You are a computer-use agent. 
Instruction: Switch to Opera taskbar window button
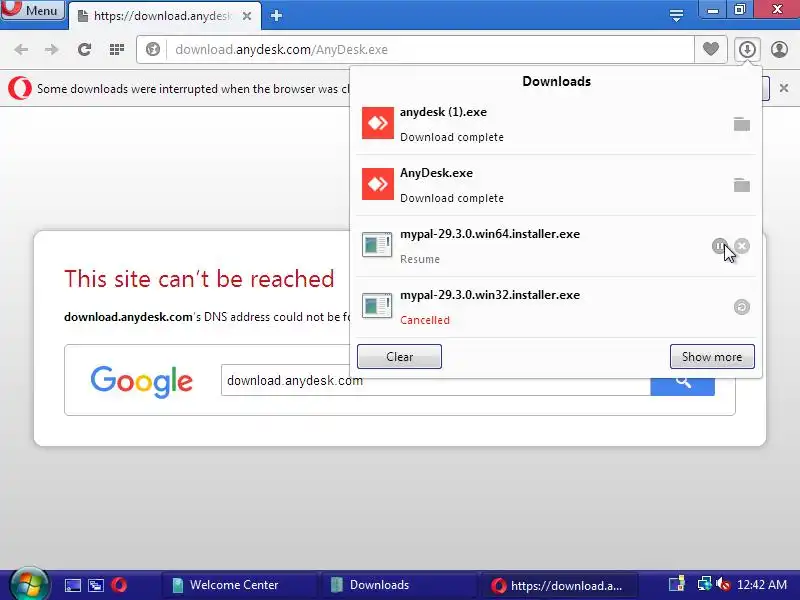(559, 585)
